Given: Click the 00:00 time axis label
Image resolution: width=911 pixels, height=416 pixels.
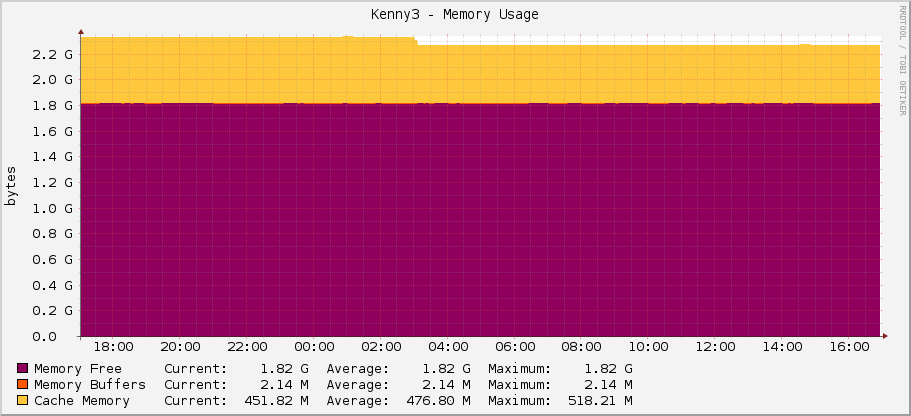Looking at the screenshot, I should click(x=314, y=347).
